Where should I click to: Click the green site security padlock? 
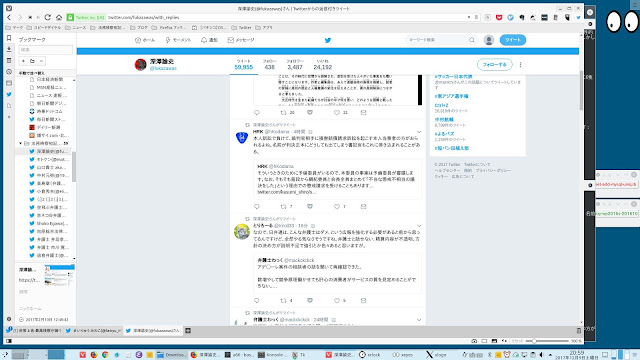[70, 18]
